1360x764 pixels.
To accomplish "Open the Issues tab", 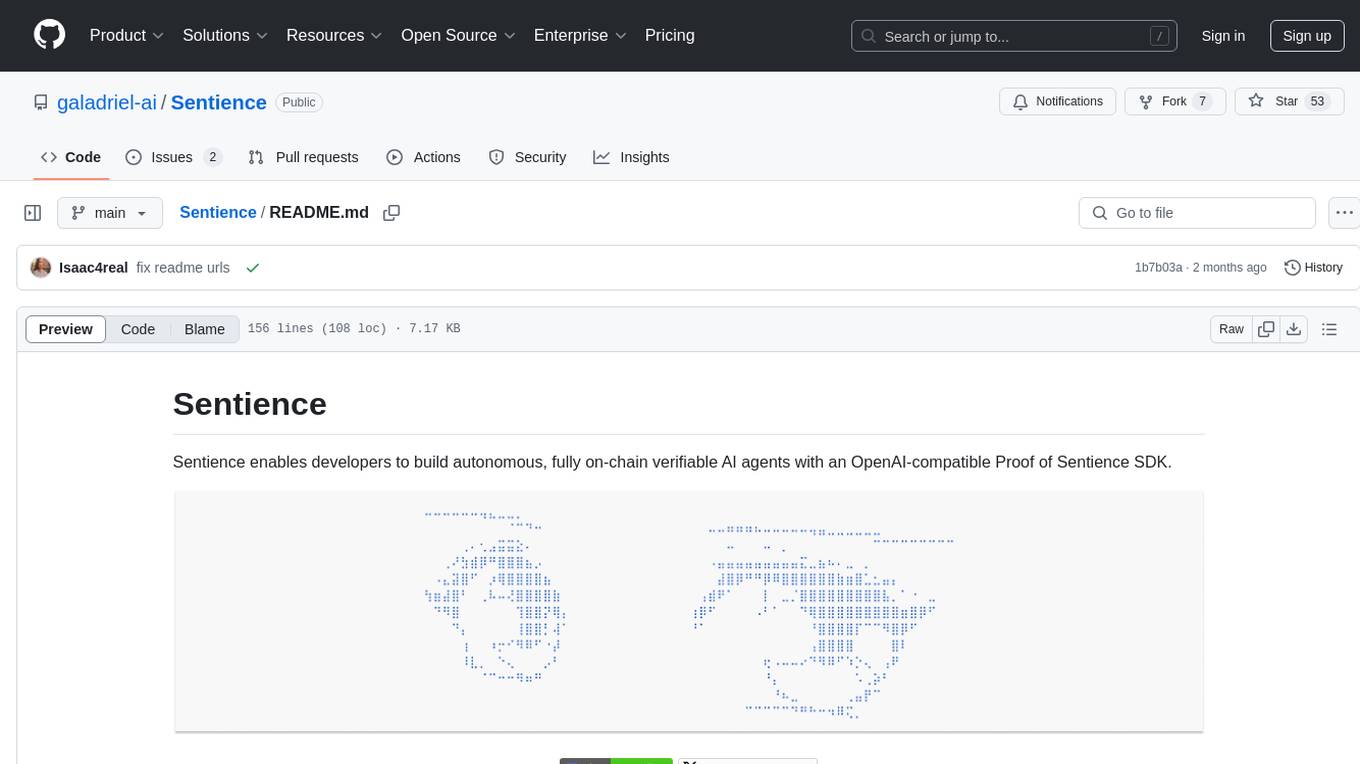I will (173, 157).
